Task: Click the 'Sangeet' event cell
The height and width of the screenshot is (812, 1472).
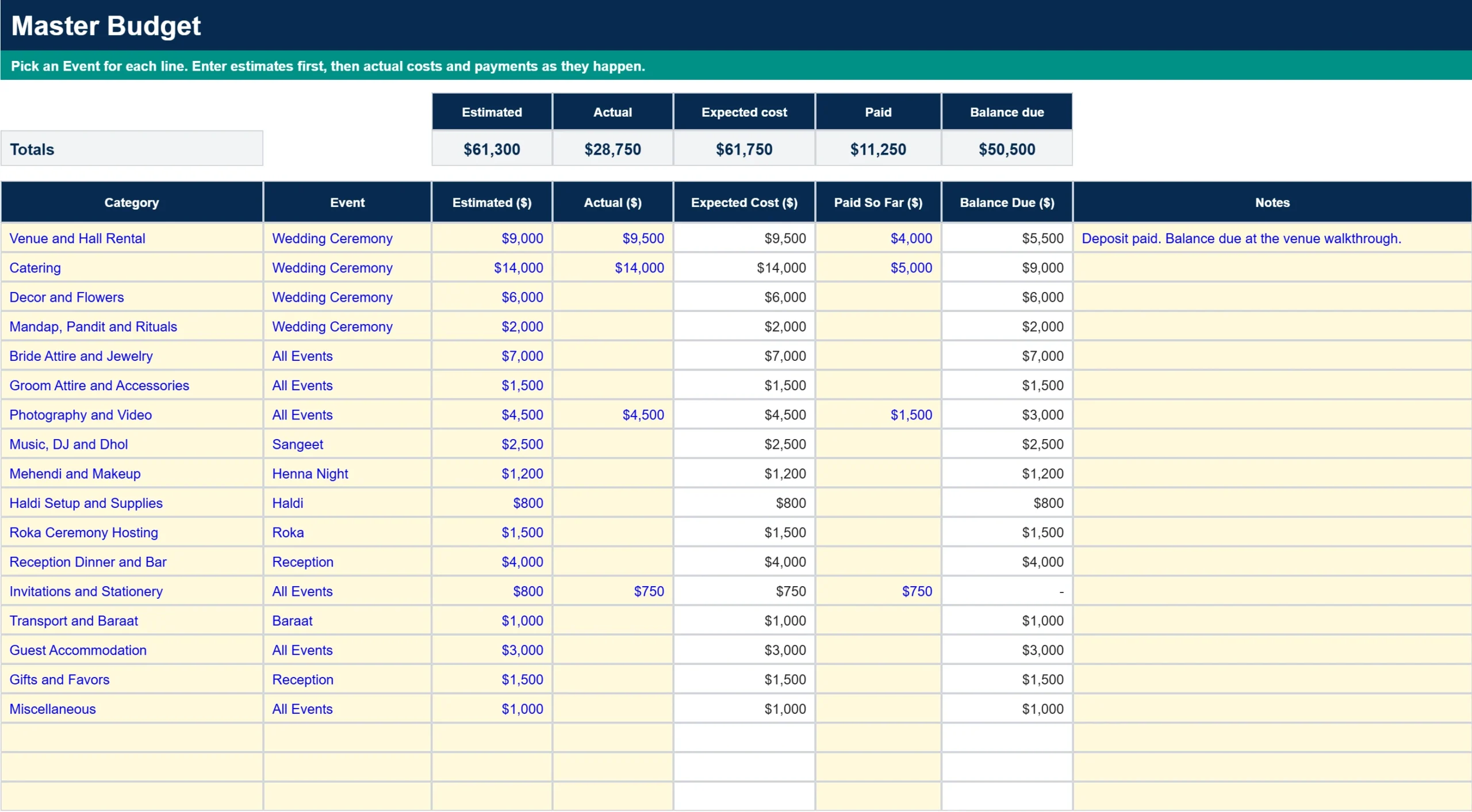Action: [347, 444]
